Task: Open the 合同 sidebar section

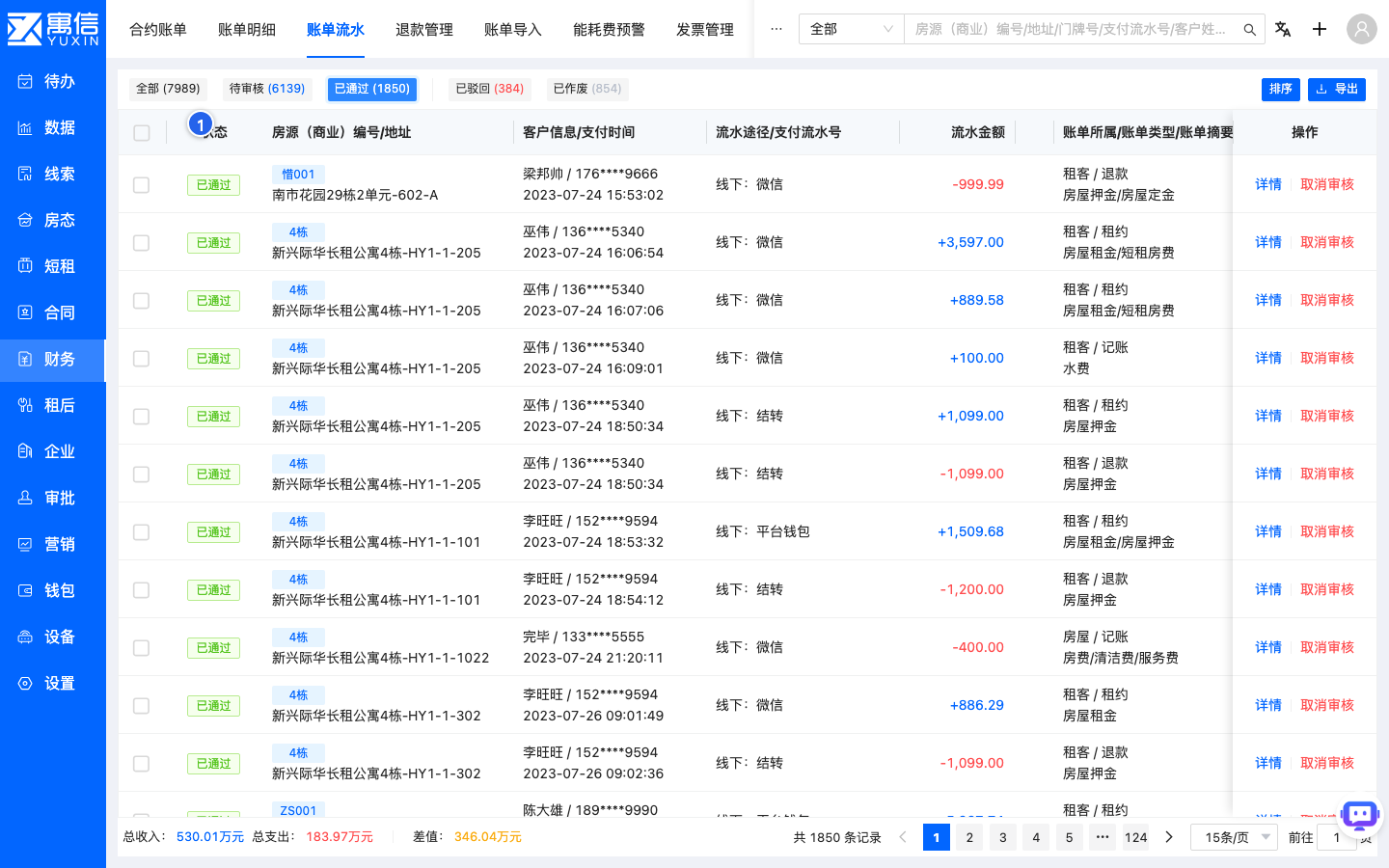Action: pos(53,313)
